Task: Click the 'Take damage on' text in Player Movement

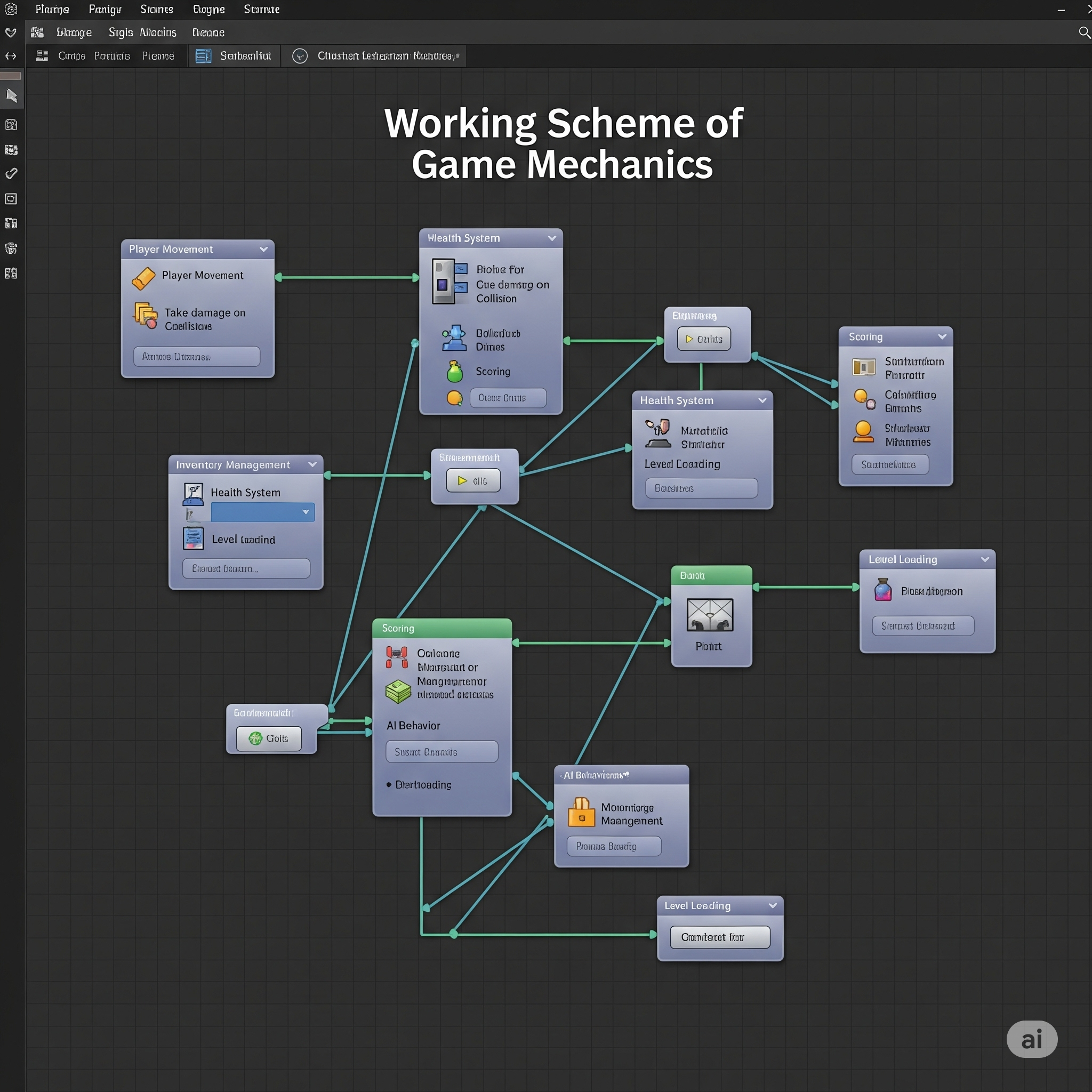Action: coord(205,312)
